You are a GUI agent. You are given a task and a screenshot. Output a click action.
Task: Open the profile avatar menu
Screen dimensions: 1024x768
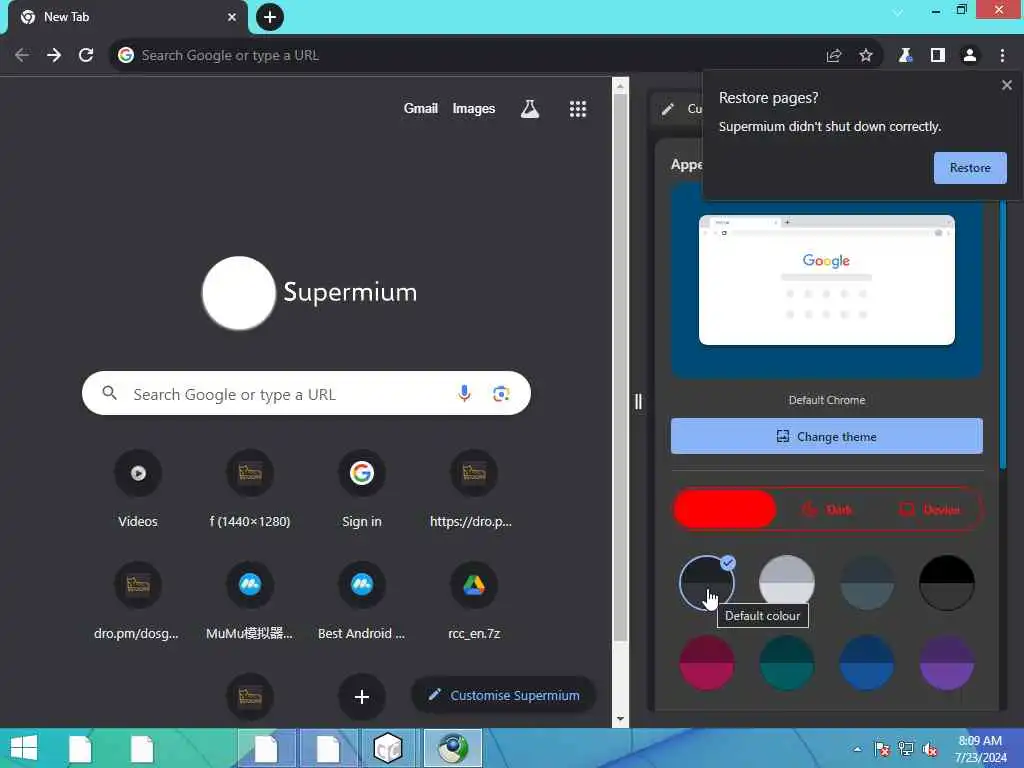[970, 56]
